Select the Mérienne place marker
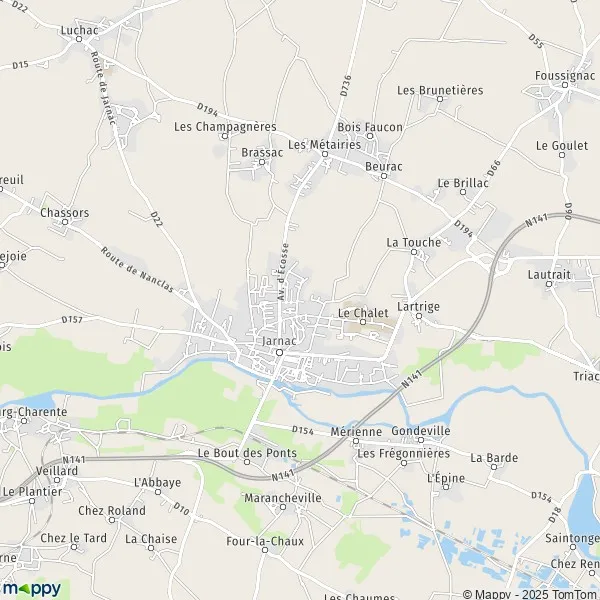 (355, 441)
